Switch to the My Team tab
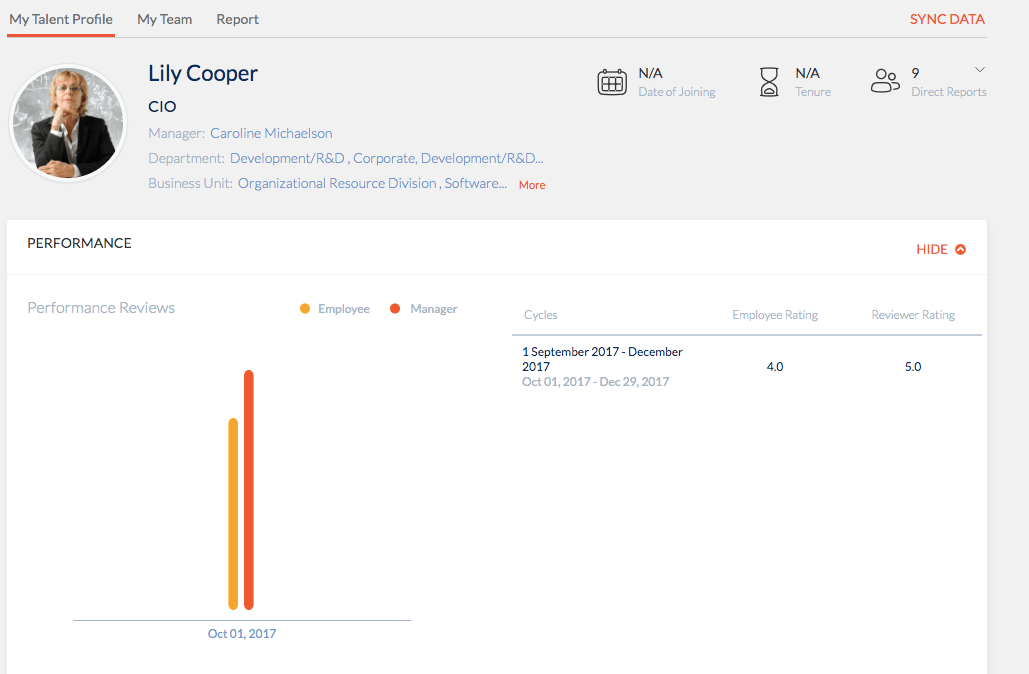 [x=165, y=19]
